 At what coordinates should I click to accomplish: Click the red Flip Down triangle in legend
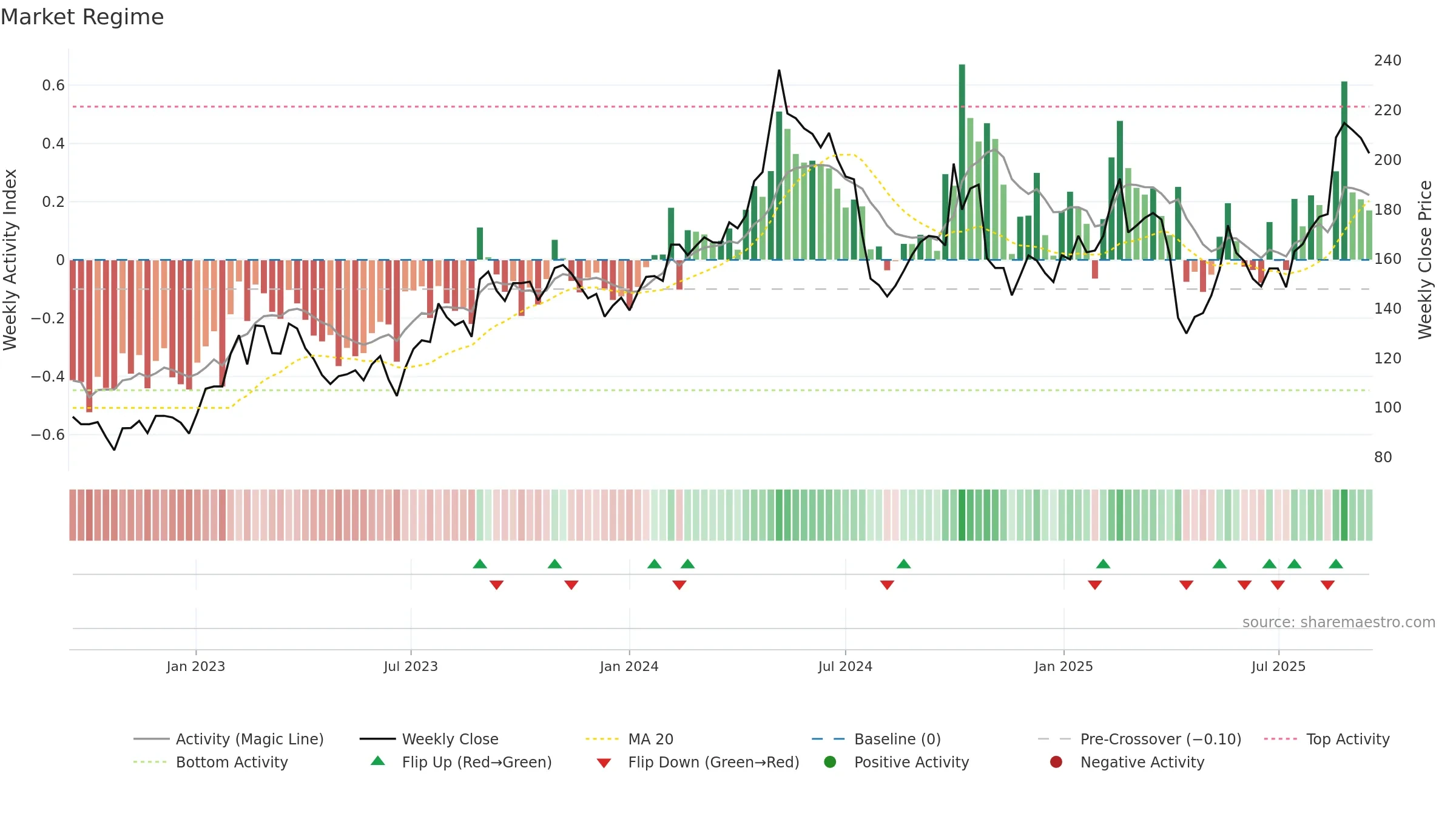coord(604,763)
